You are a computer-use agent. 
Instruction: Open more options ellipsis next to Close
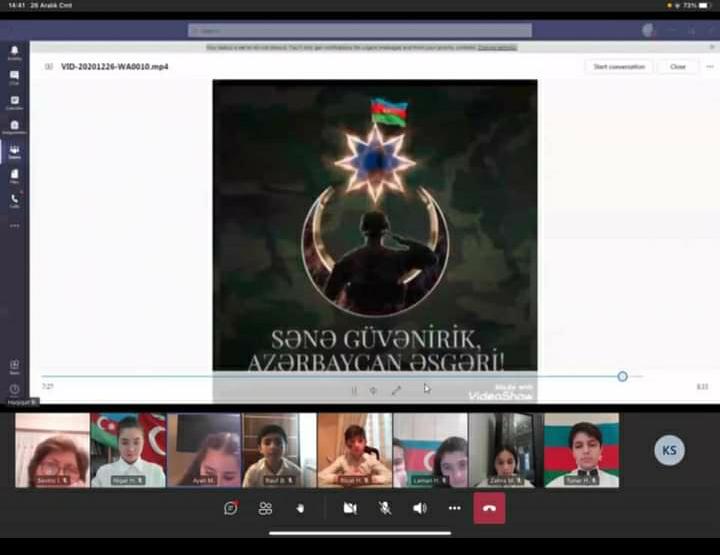(x=710, y=67)
